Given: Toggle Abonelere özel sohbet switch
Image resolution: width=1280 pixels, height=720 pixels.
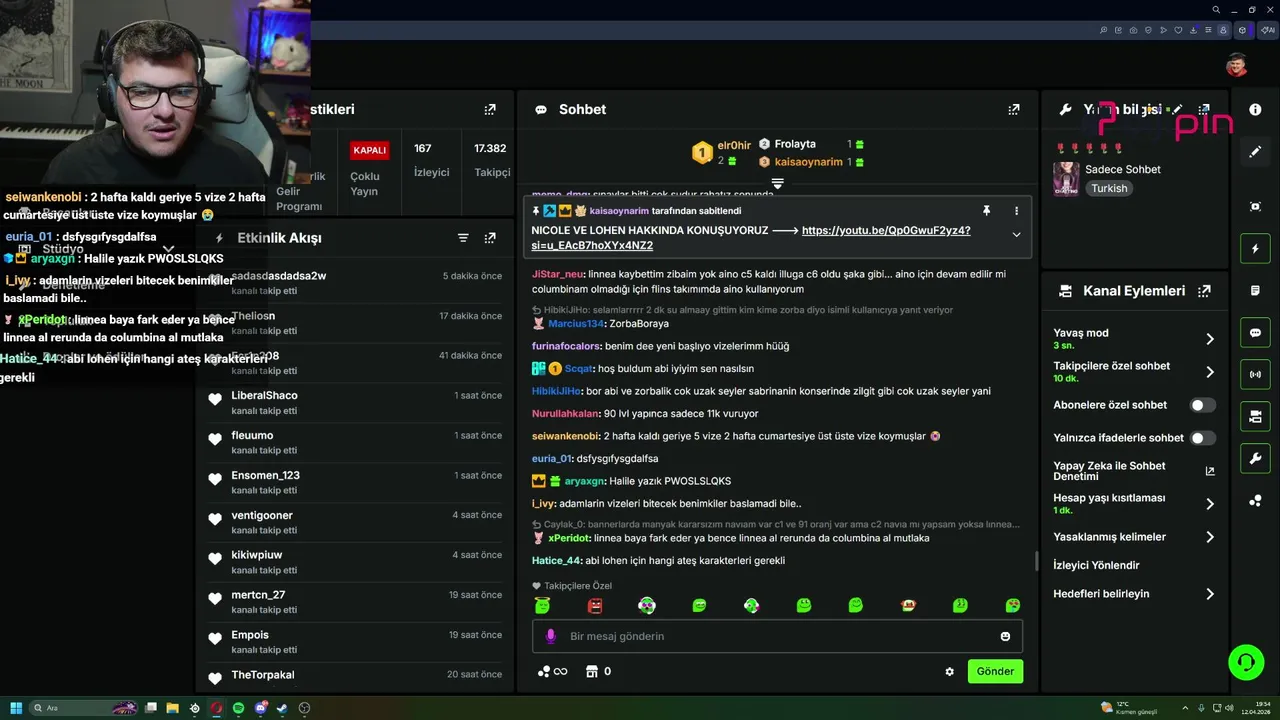Looking at the screenshot, I should point(1203,405).
